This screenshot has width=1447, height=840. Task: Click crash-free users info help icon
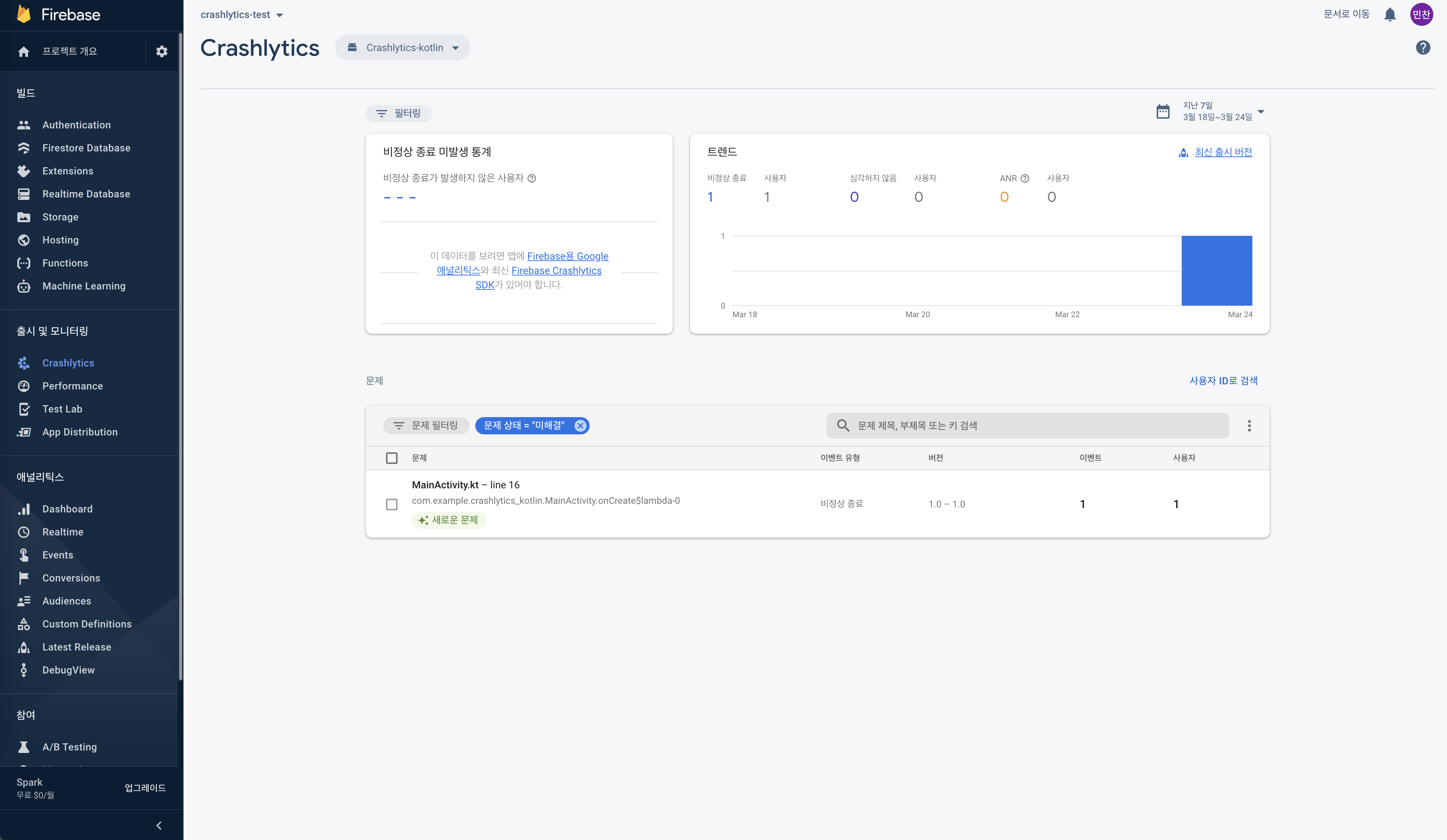(532, 178)
